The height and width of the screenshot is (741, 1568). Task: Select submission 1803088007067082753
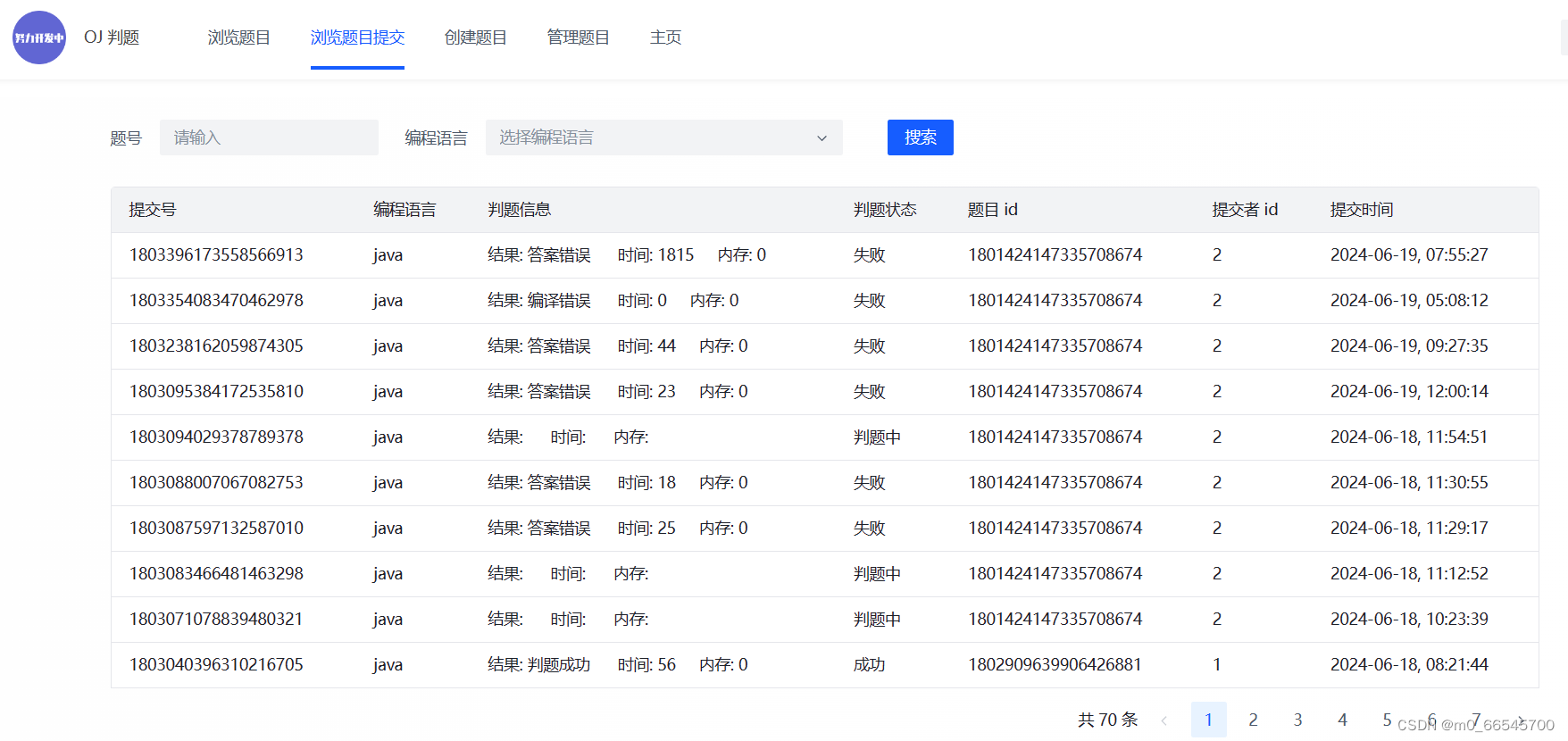point(216,483)
